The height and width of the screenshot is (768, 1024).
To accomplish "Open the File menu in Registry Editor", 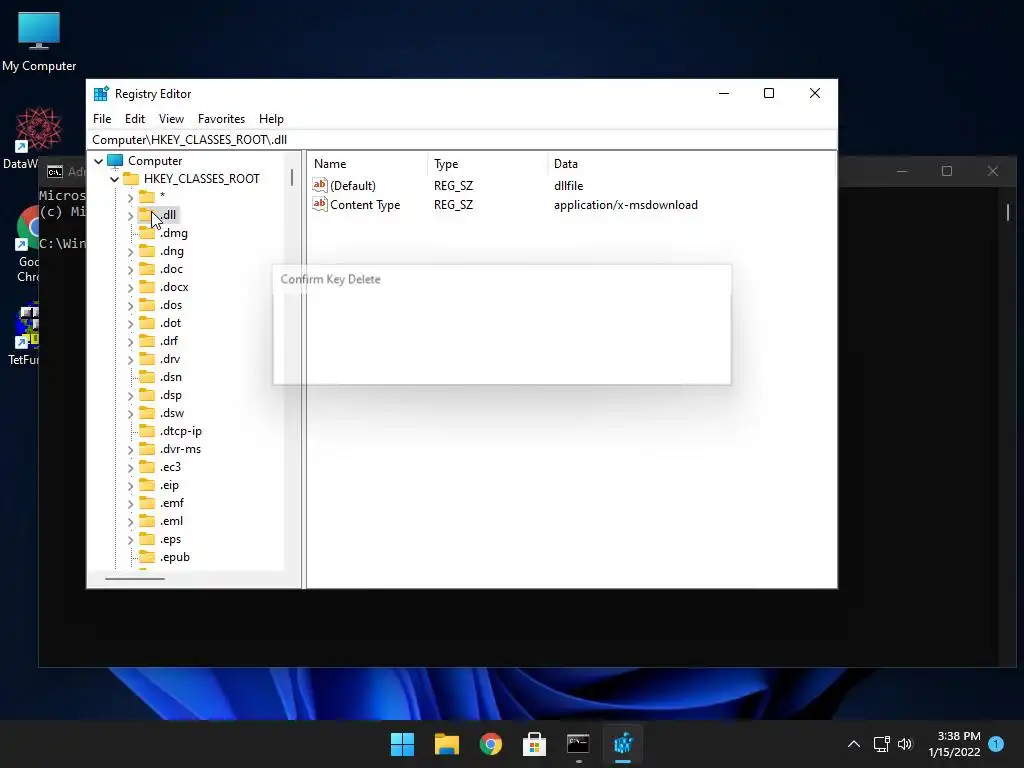I will pos(102,119).
